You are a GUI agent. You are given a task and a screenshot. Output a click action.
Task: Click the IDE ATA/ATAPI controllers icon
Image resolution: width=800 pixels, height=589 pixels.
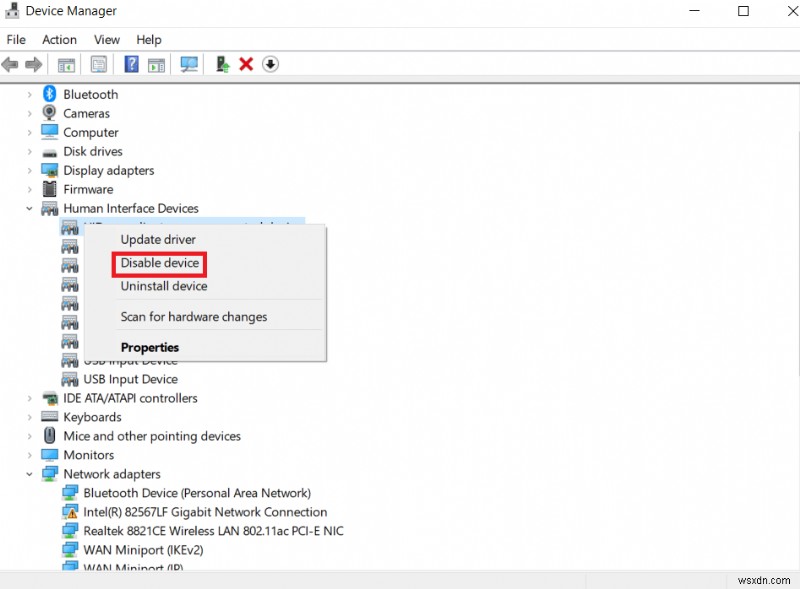click(49, 398)
